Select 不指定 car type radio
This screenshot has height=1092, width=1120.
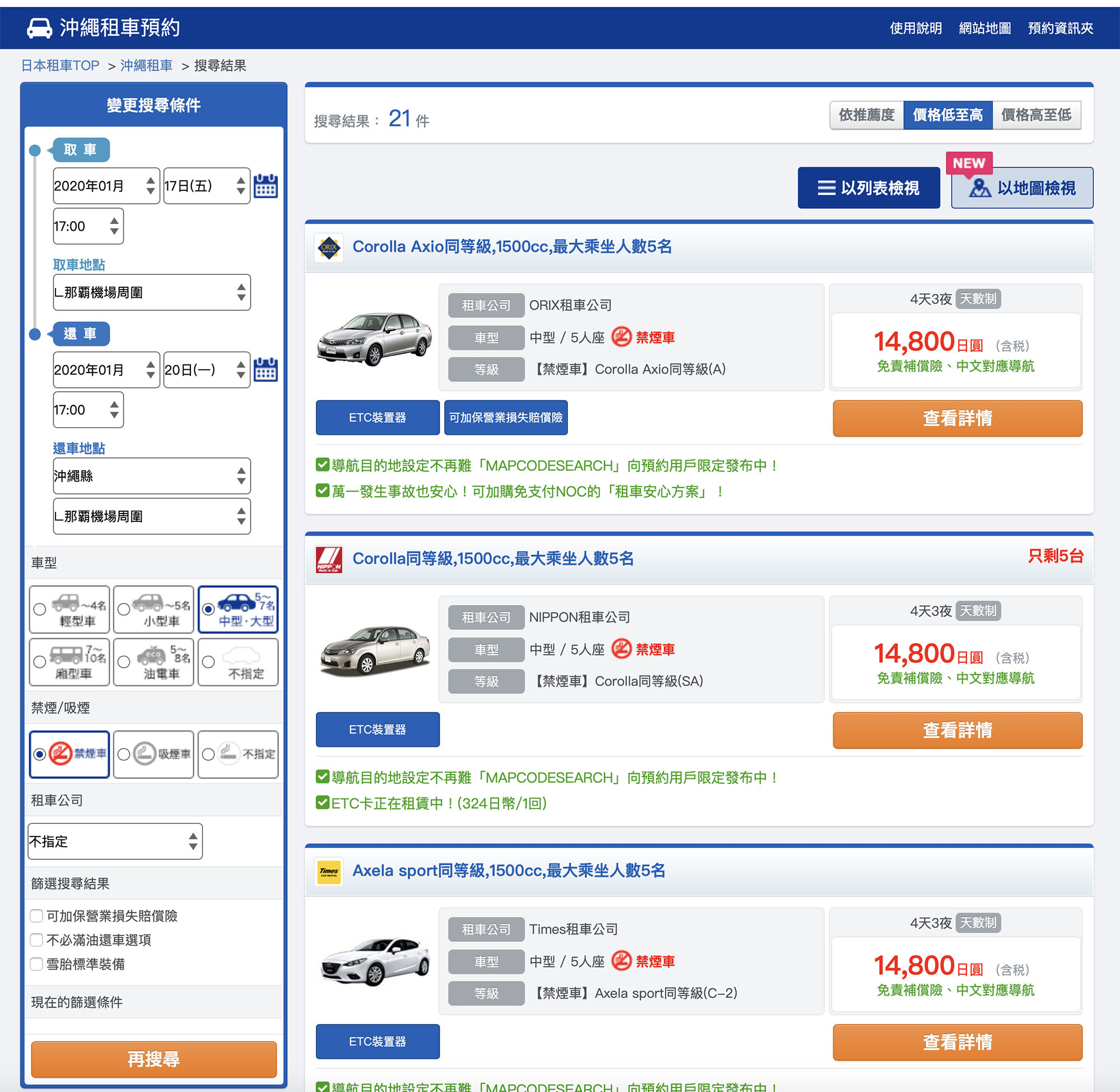(209, 662)
